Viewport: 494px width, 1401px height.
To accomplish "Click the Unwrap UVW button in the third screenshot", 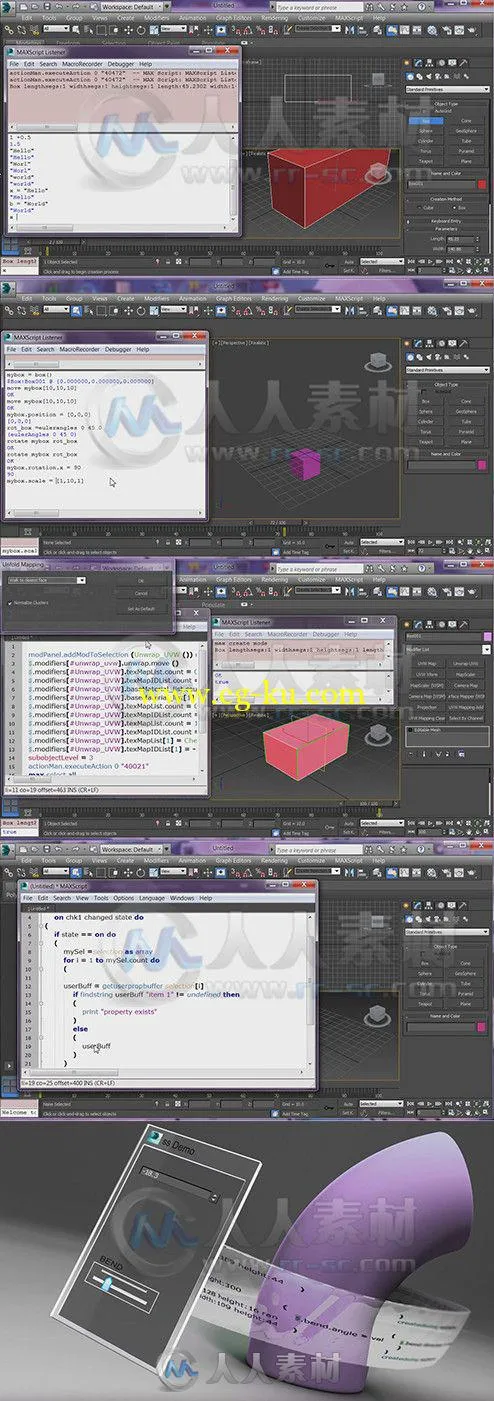I will tap(466, 662).
